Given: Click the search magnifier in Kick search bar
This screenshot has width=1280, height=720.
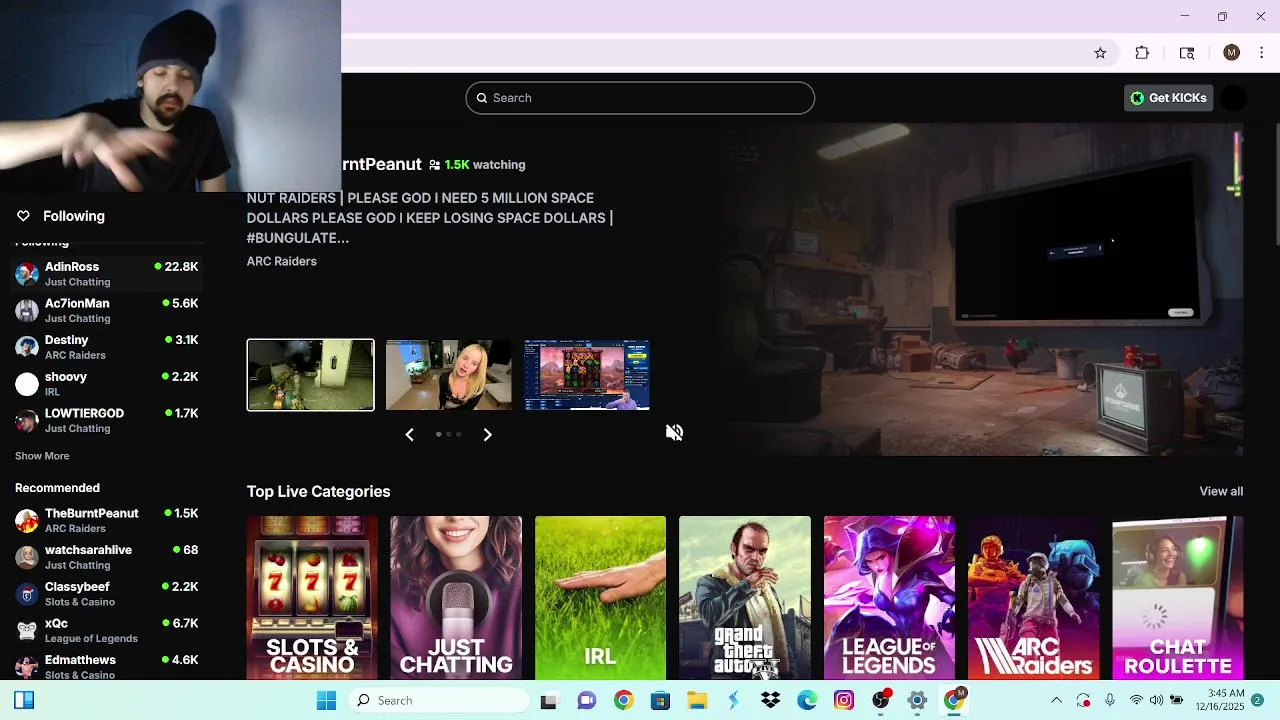Looking at the screenshot, I should click(x=482, y=98).
